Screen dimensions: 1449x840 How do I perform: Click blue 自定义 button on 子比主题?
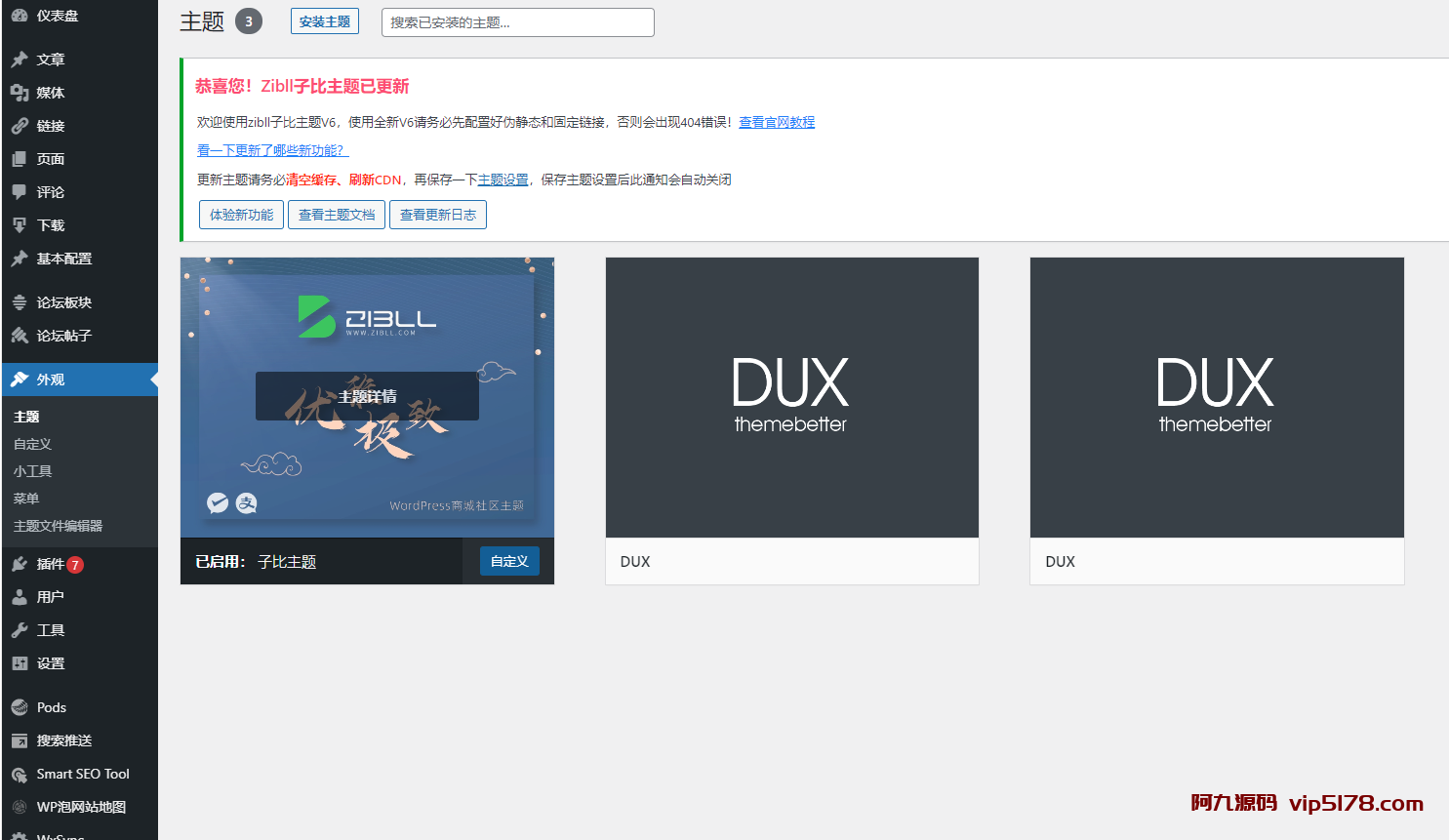(509, 561)
